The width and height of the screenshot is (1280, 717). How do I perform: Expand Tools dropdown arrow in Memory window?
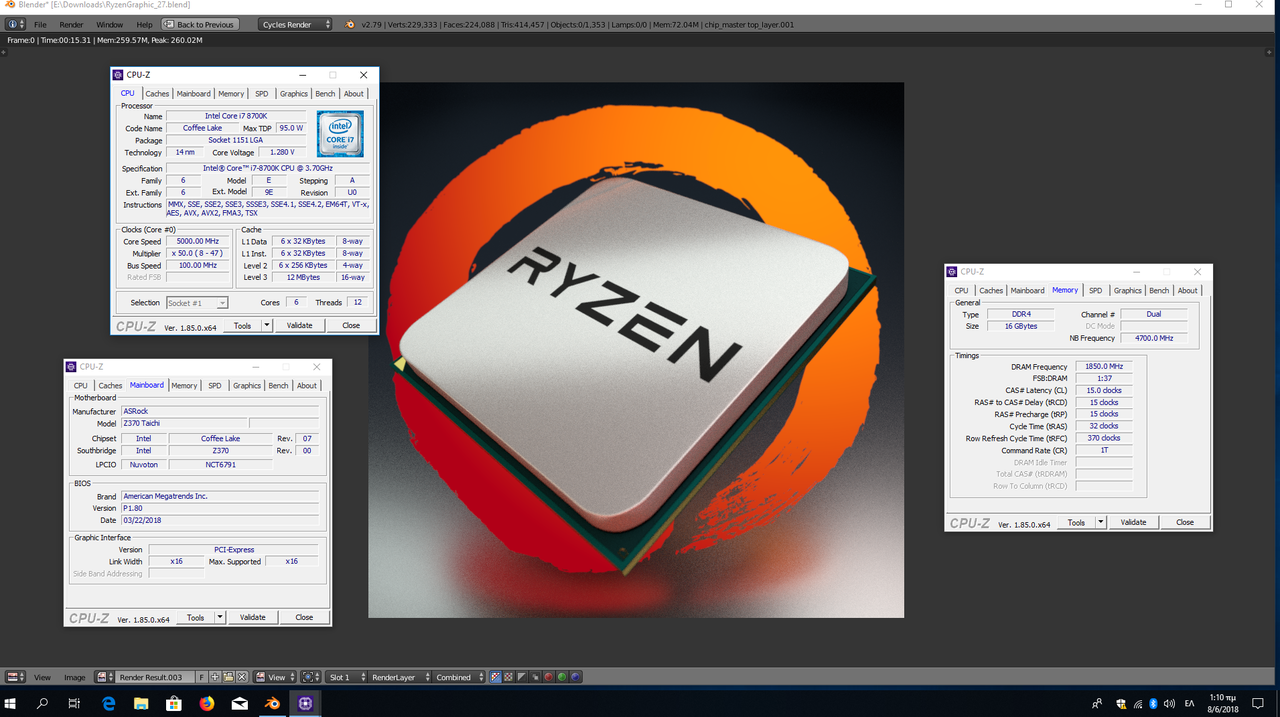(x=1101, y=522)
